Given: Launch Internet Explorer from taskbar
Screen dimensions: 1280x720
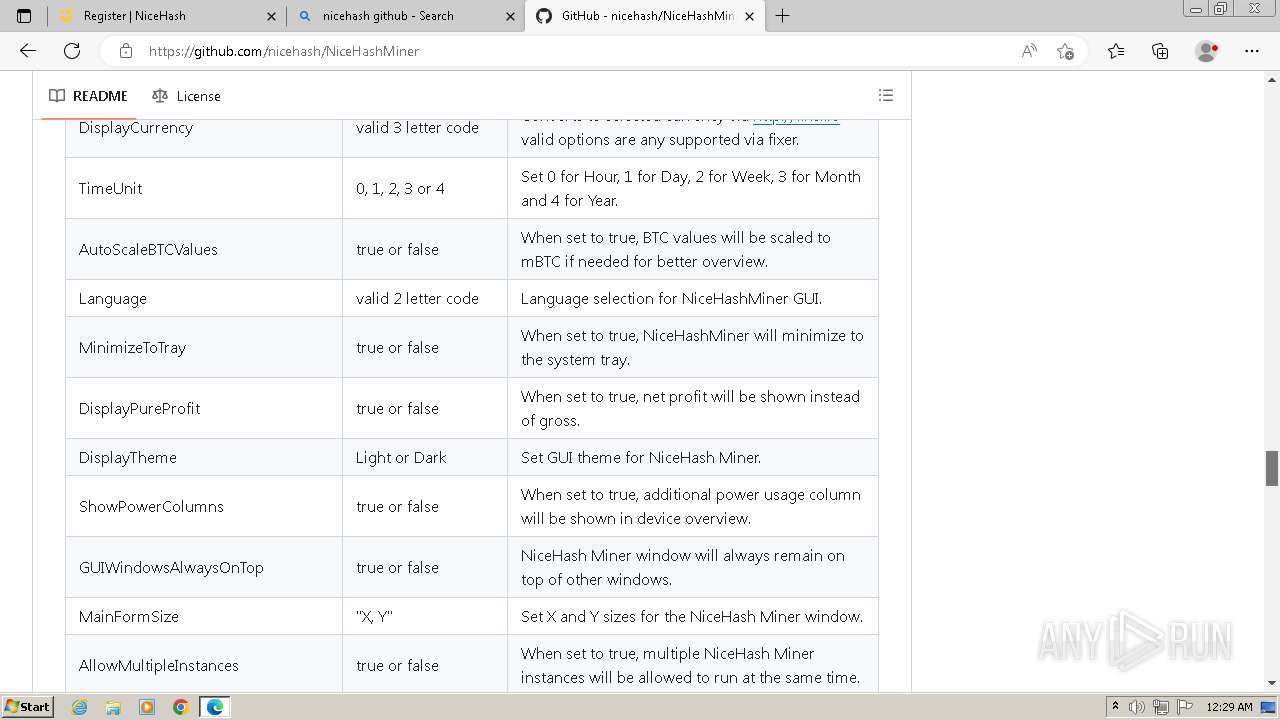Looking at the screenshot, I should pyautogui.click(x=79, y=707).
